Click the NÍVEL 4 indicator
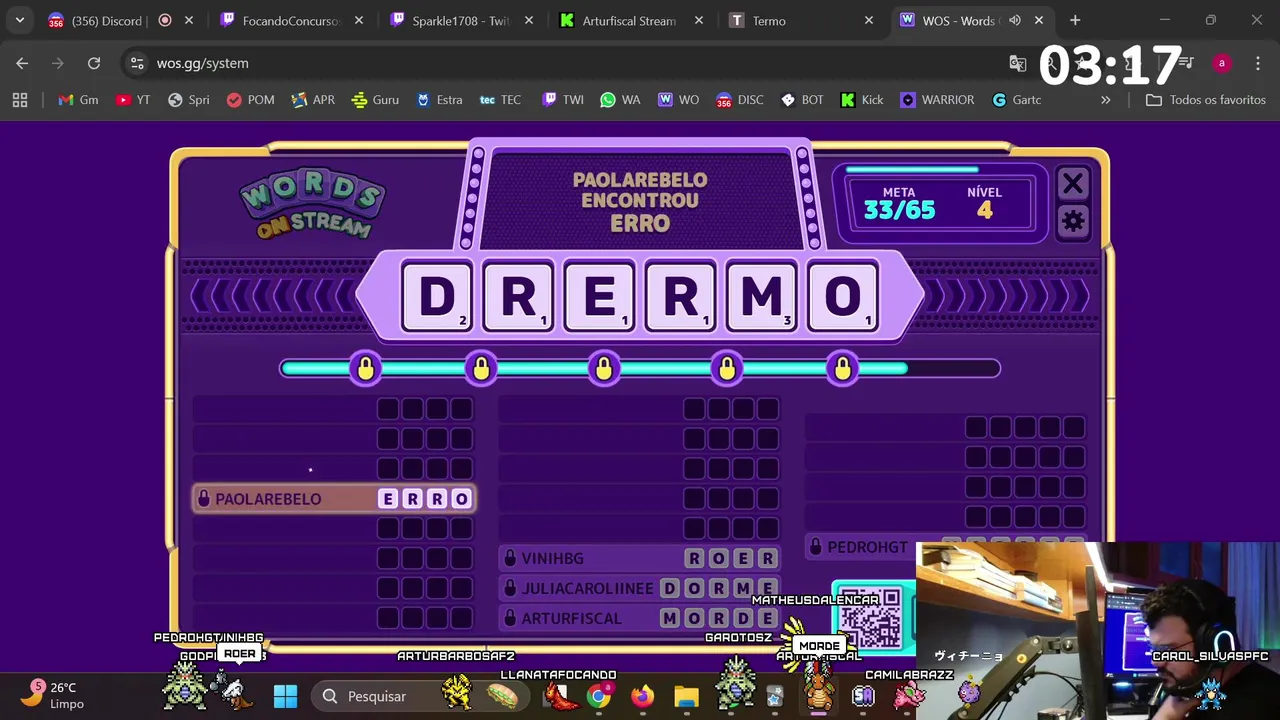The height and width of the screenshot is (720, 1280). pyautogui.click(x=985, y=203)
